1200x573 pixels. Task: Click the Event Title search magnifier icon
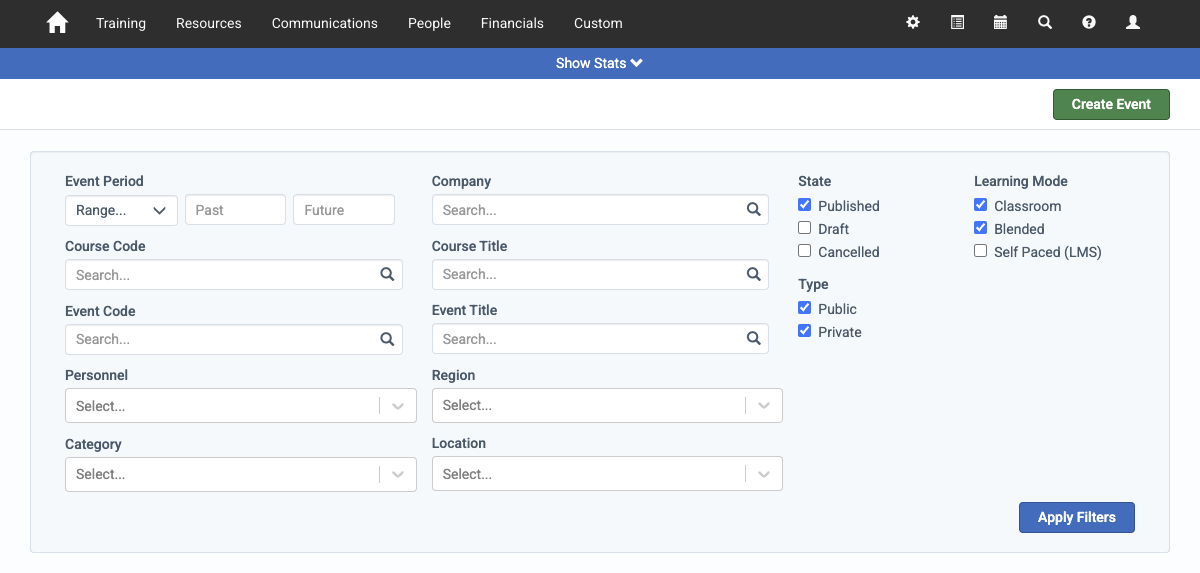click(753, 339)
